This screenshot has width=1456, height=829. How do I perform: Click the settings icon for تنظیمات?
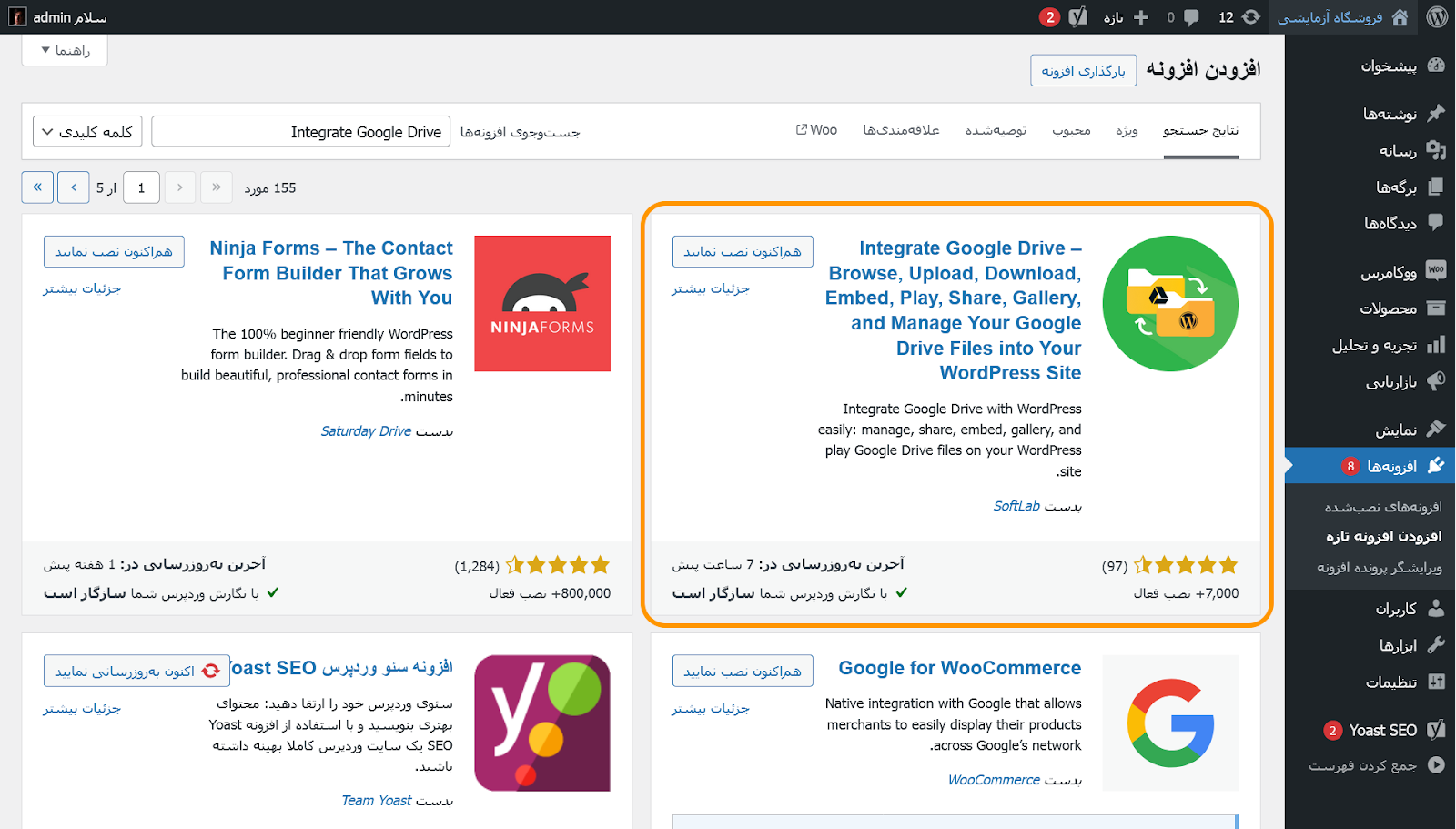click(x=1436, y=682)
